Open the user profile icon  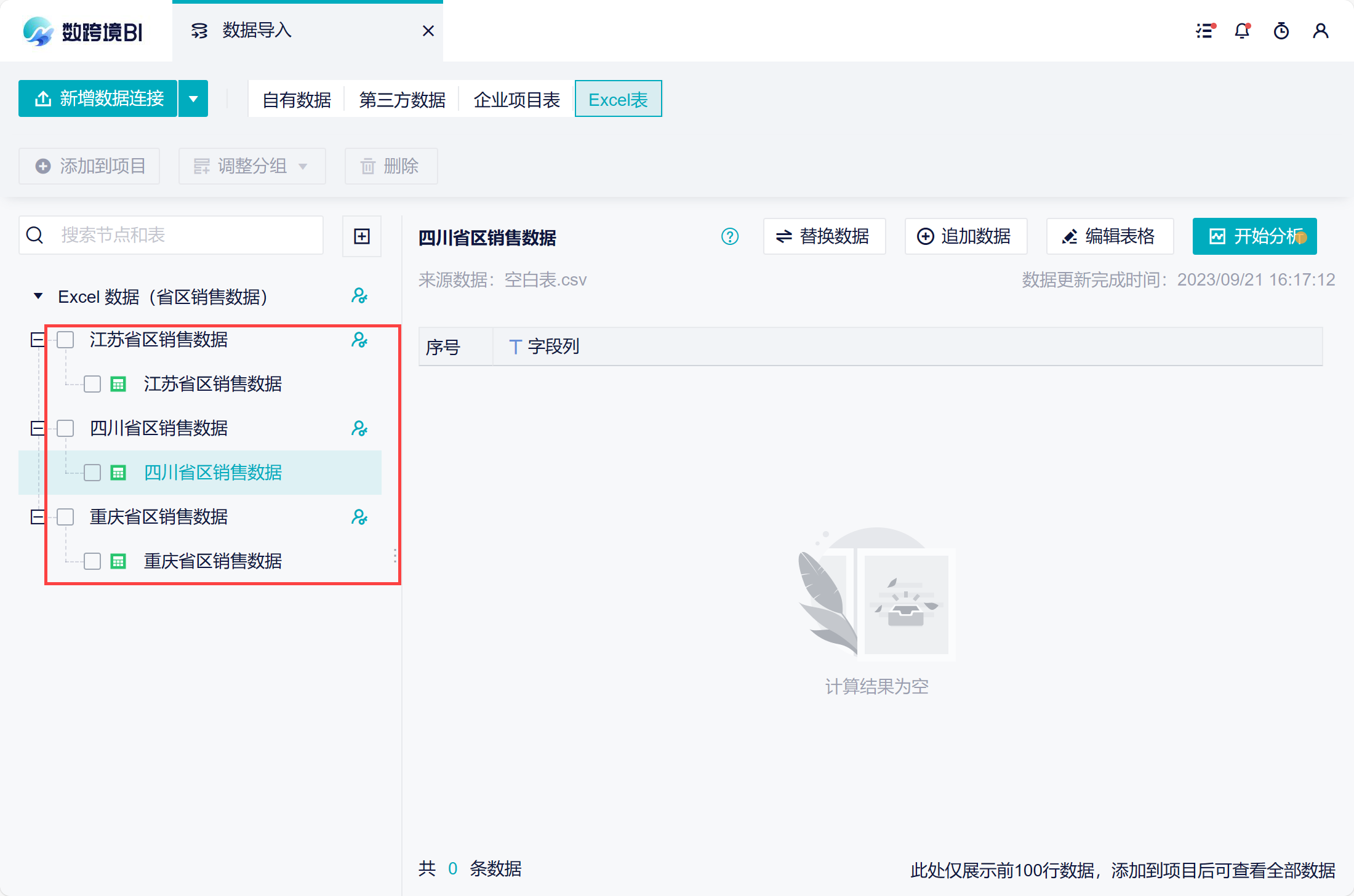coord(1320,31)
